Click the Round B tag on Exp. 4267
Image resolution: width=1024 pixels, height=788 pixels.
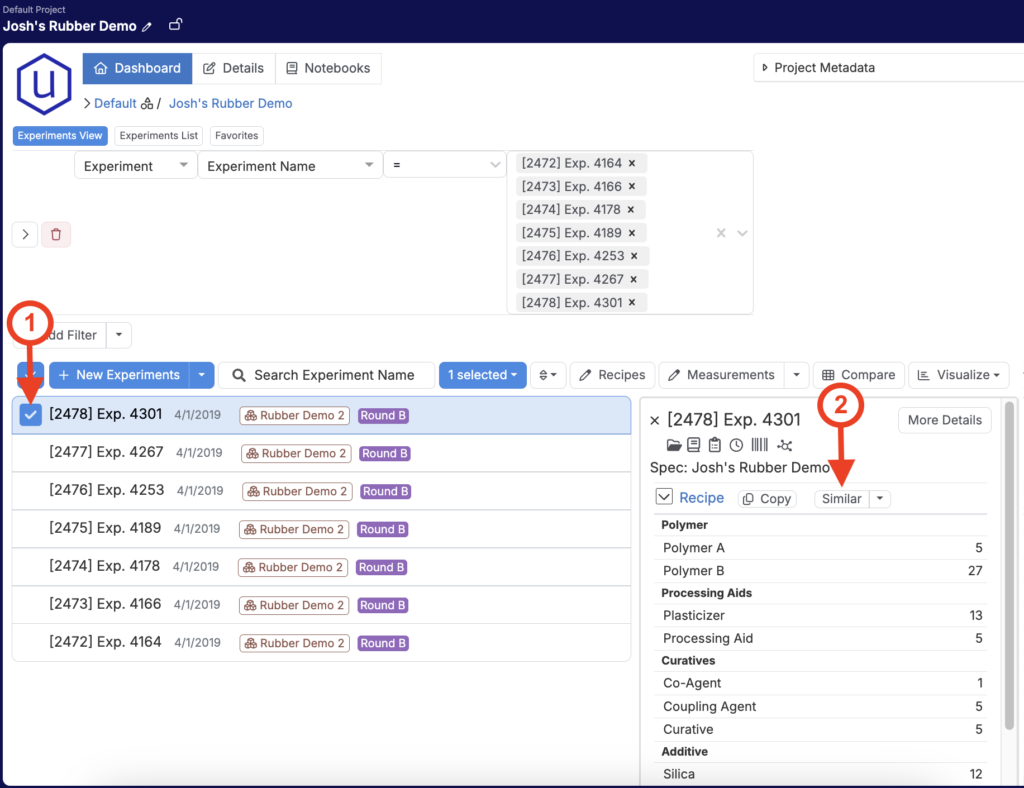[385, 454]
